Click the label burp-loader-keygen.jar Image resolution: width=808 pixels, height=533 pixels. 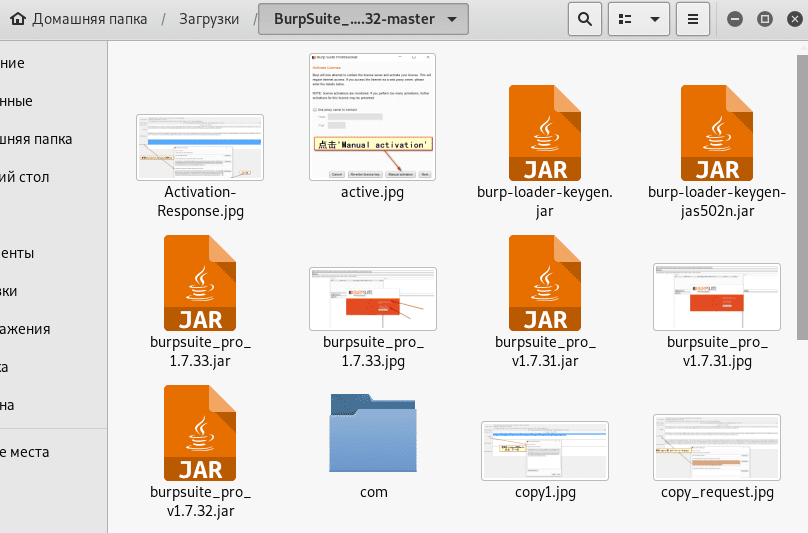pyautogui.click(x=545, y=202)
